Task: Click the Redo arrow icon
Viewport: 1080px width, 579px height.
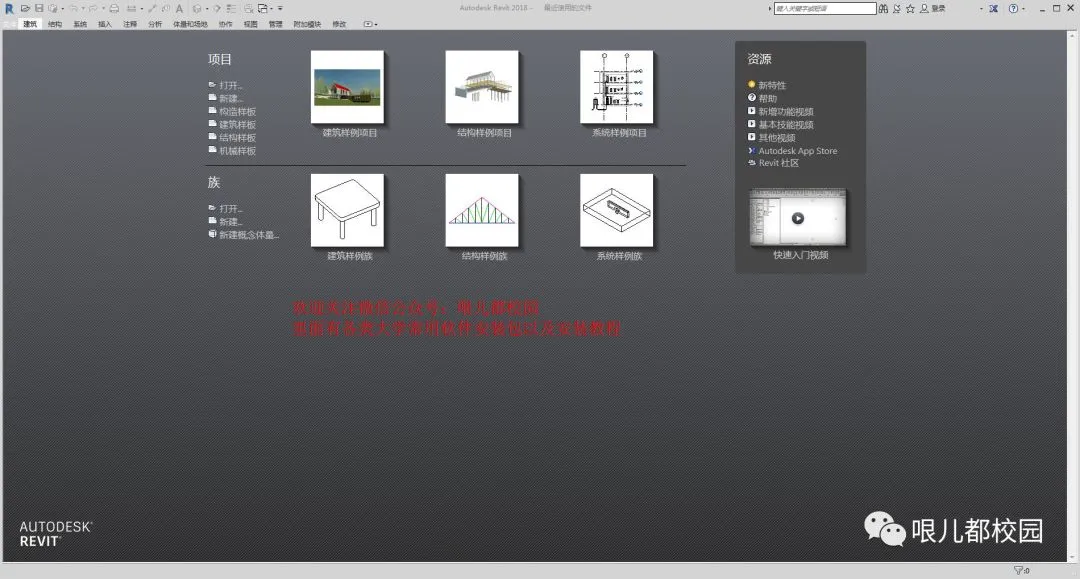Action: click(x=93, y=8)
